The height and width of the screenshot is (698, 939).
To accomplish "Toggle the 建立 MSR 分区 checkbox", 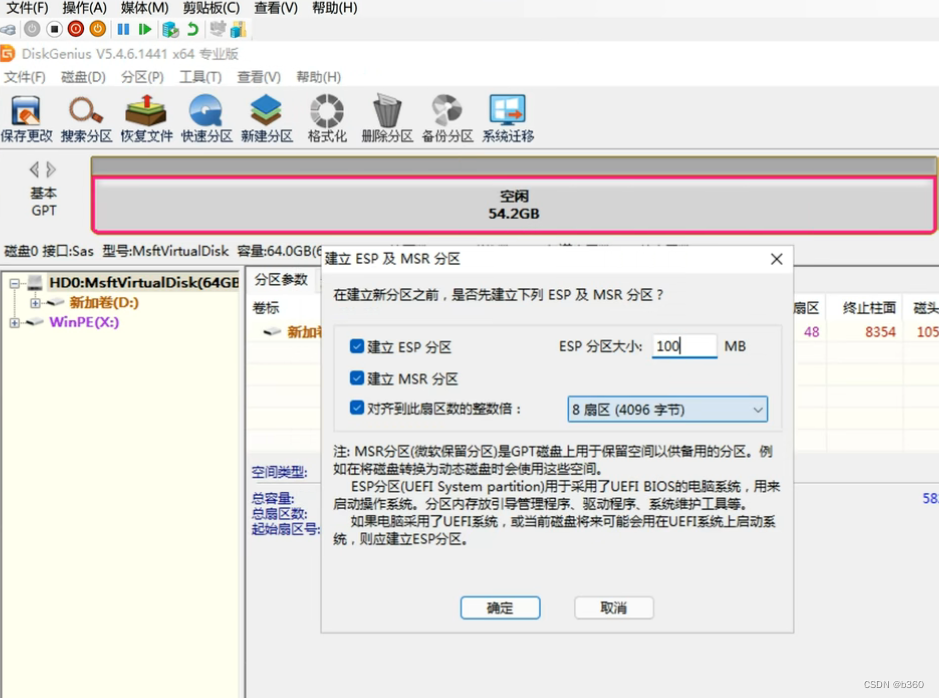I will (357, 378).
